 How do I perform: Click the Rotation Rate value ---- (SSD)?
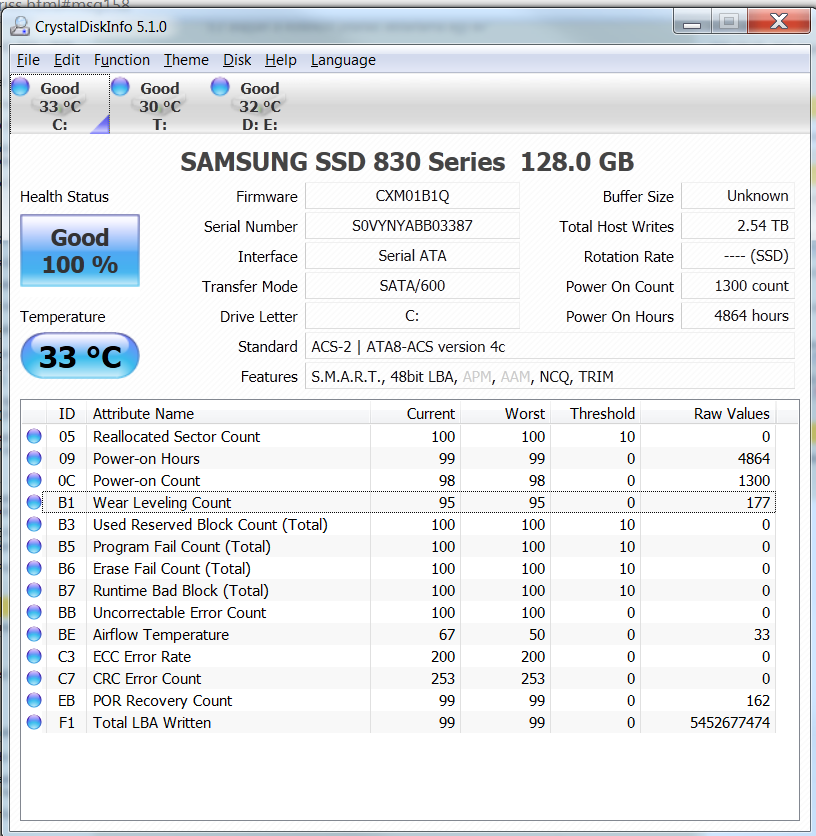738,256
